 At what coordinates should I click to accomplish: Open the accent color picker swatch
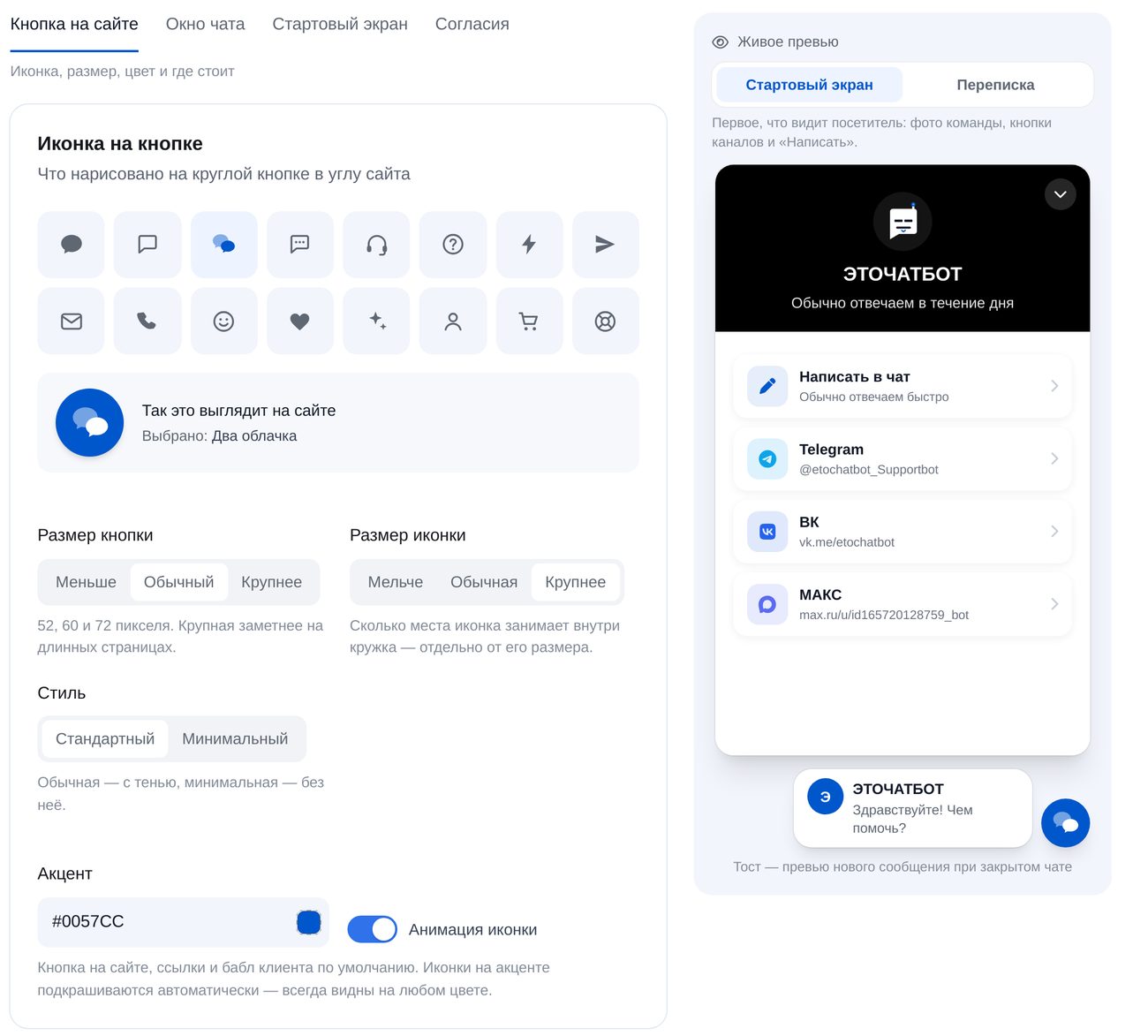point(309,922)
